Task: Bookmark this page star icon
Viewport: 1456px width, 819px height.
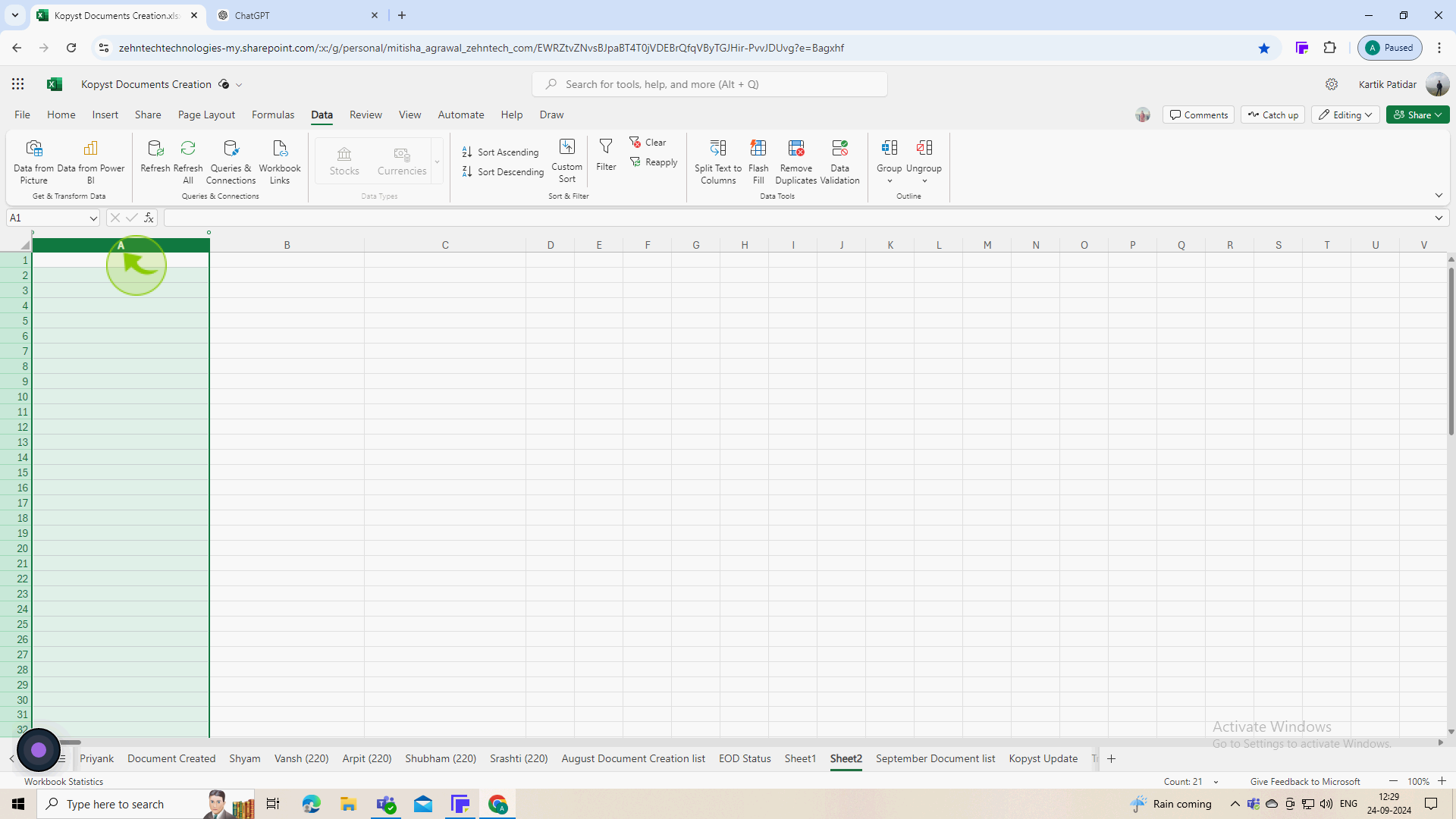Action: pyautogui.click(x=1263, y=48)
